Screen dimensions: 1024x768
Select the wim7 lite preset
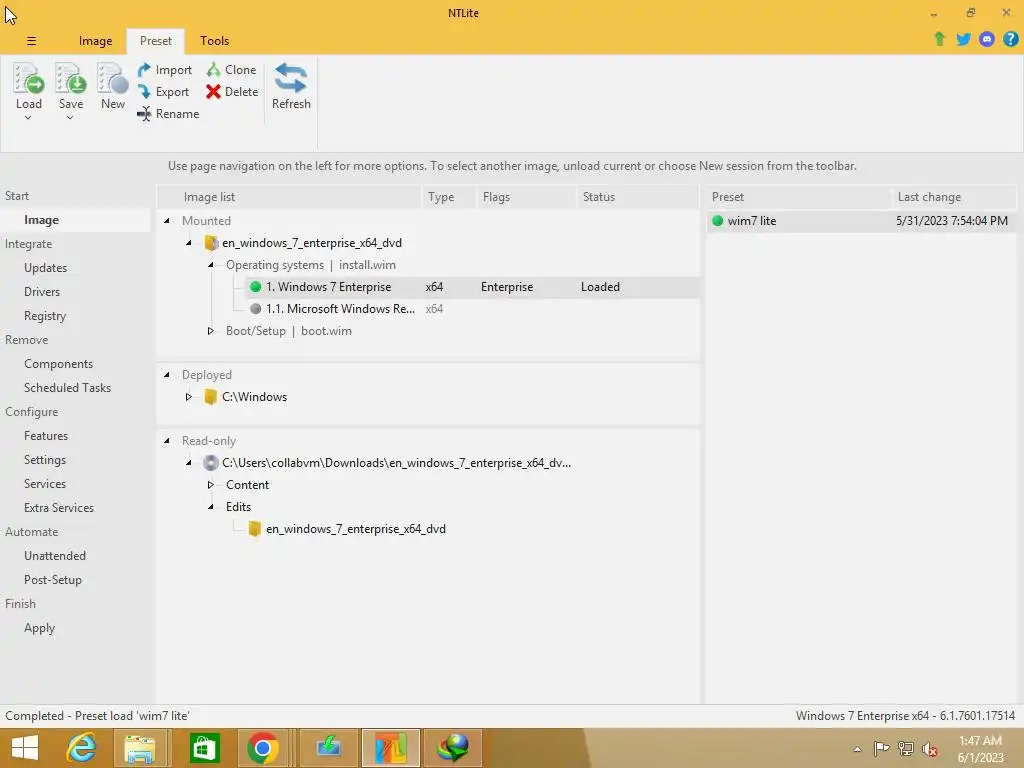(861, 221)
